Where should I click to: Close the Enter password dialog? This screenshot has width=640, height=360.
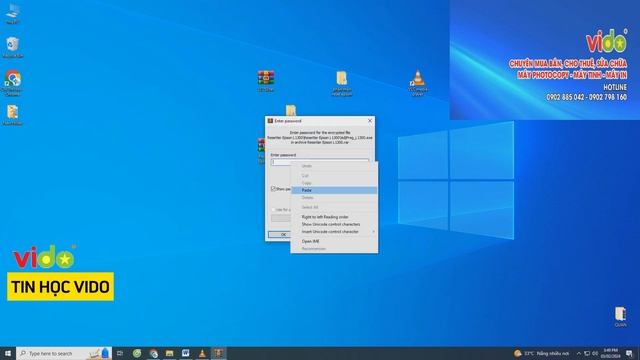370,121
